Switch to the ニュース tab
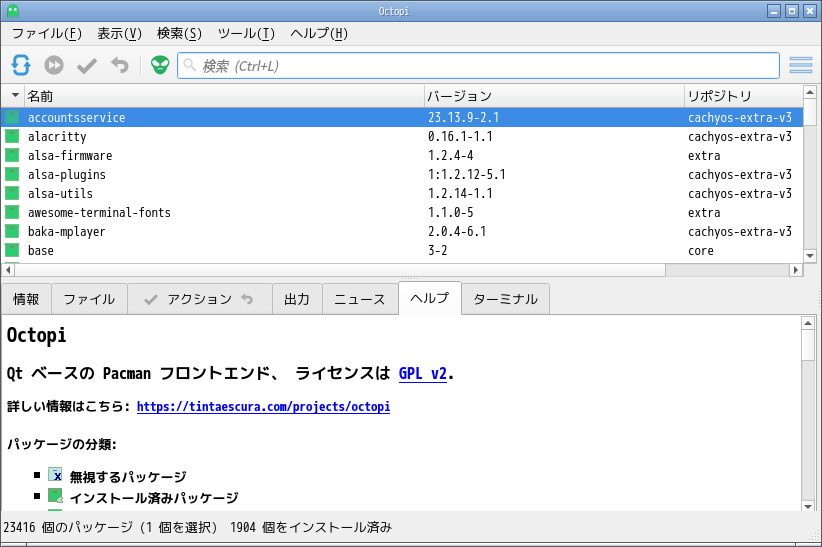 (x=360, y=299)
